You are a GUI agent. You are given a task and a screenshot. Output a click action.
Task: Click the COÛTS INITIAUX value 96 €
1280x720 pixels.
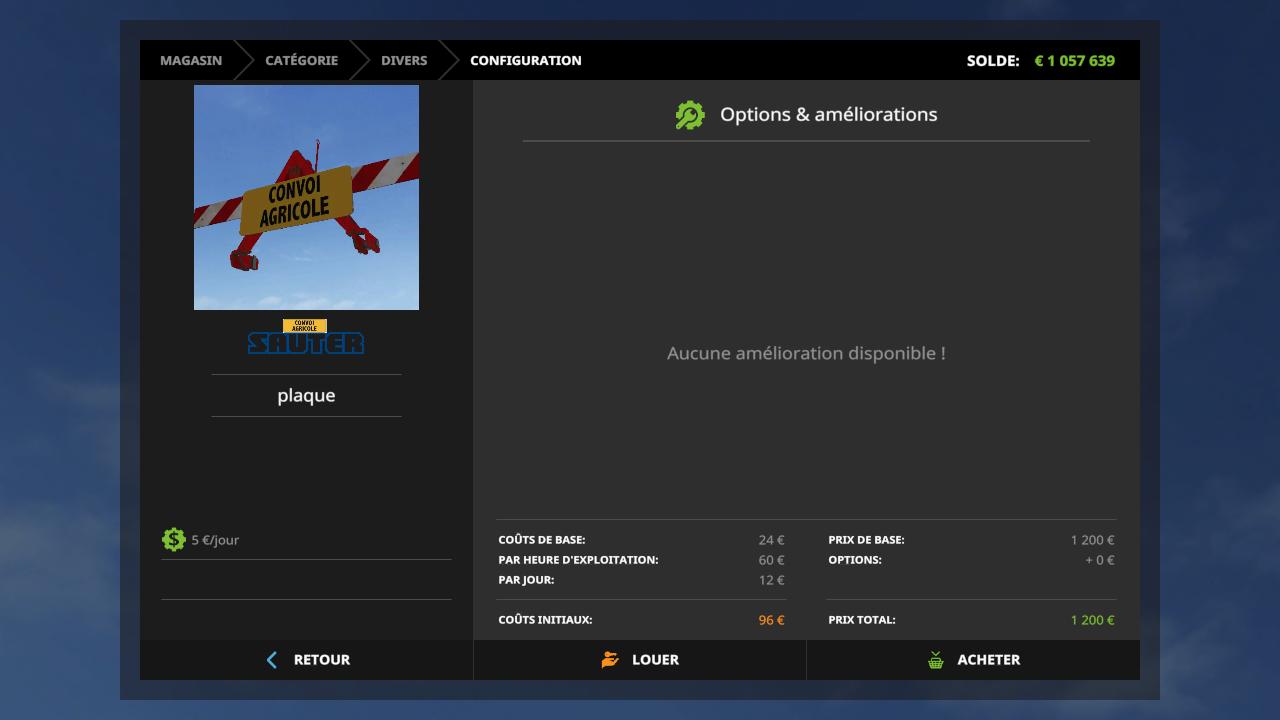(771, 620)
